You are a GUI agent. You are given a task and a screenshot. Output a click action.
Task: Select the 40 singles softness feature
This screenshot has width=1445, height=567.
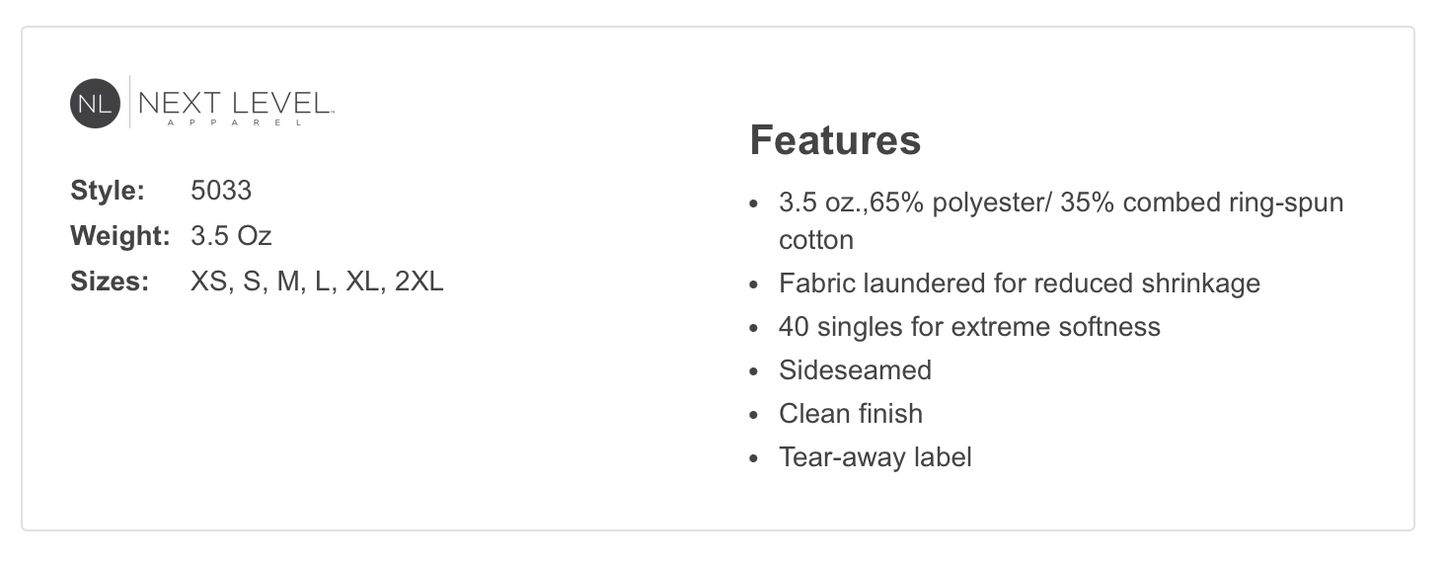click(x=969, y=327)
